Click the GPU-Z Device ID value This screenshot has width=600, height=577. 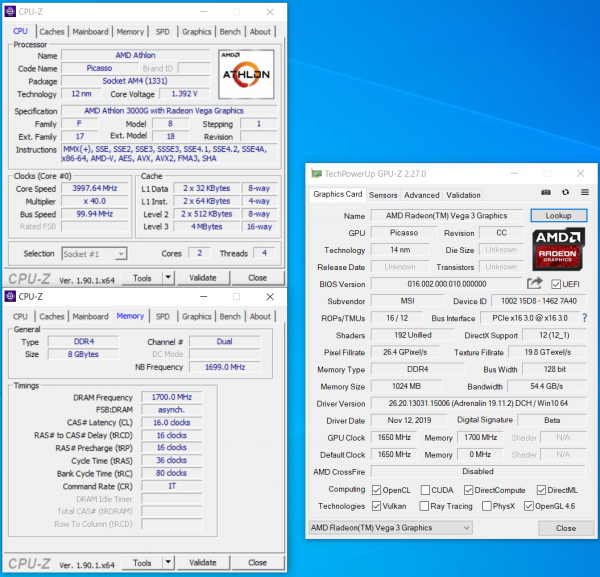pos(539,301)
